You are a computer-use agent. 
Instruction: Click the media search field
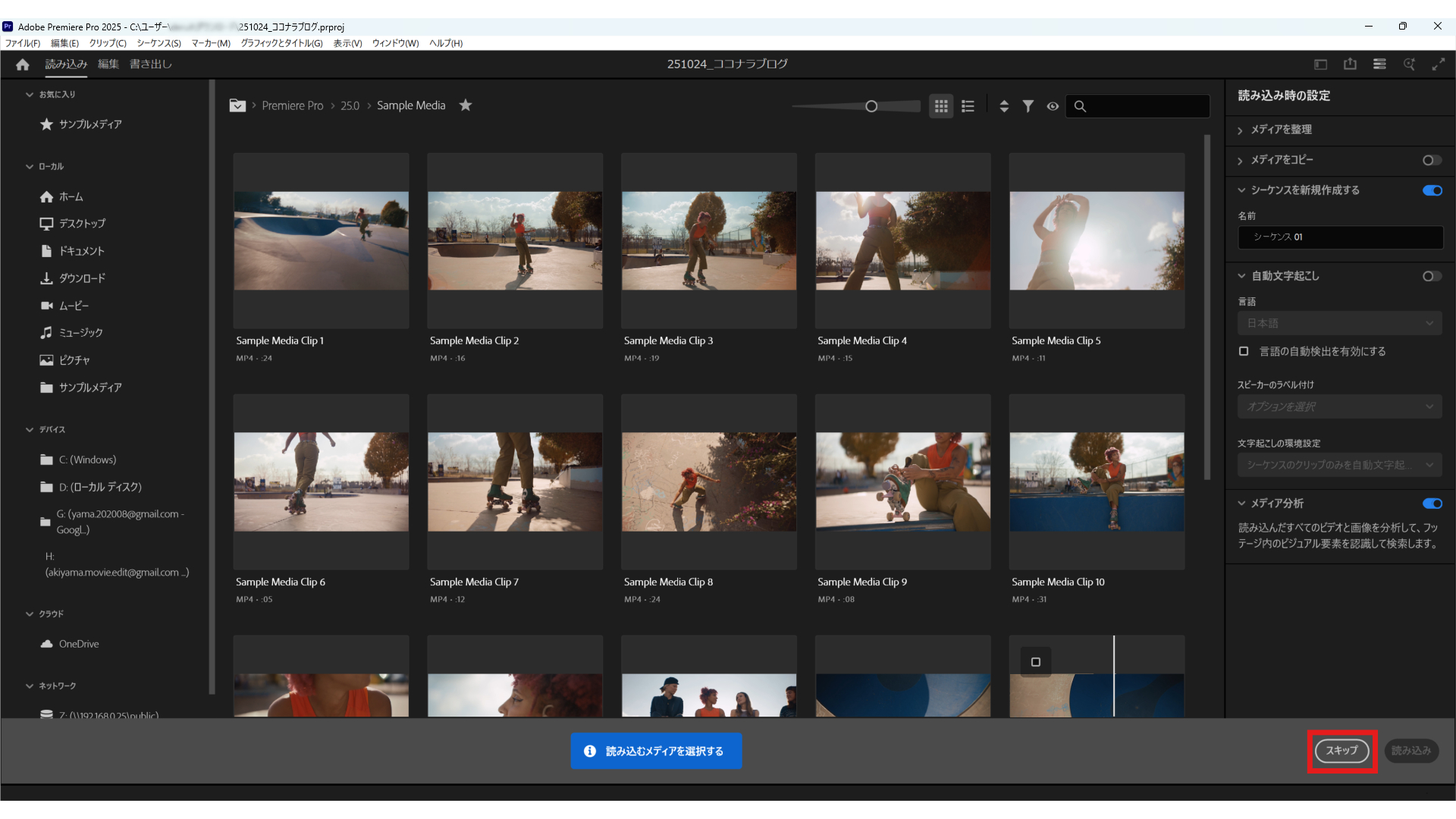click(1137, 106)
